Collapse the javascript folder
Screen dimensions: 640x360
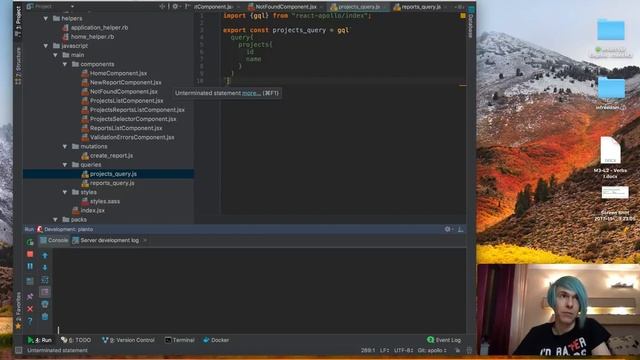tap(46, 46)
